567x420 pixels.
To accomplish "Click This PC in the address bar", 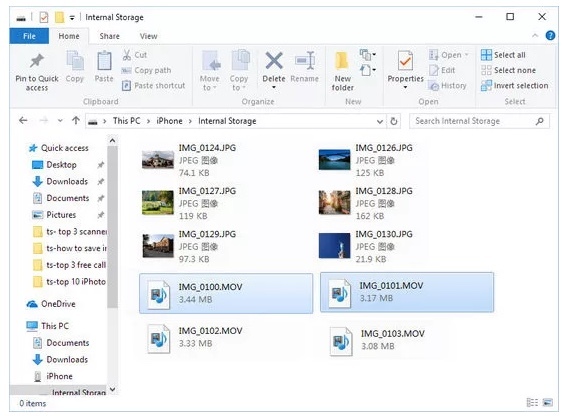I will pos(126,121).
